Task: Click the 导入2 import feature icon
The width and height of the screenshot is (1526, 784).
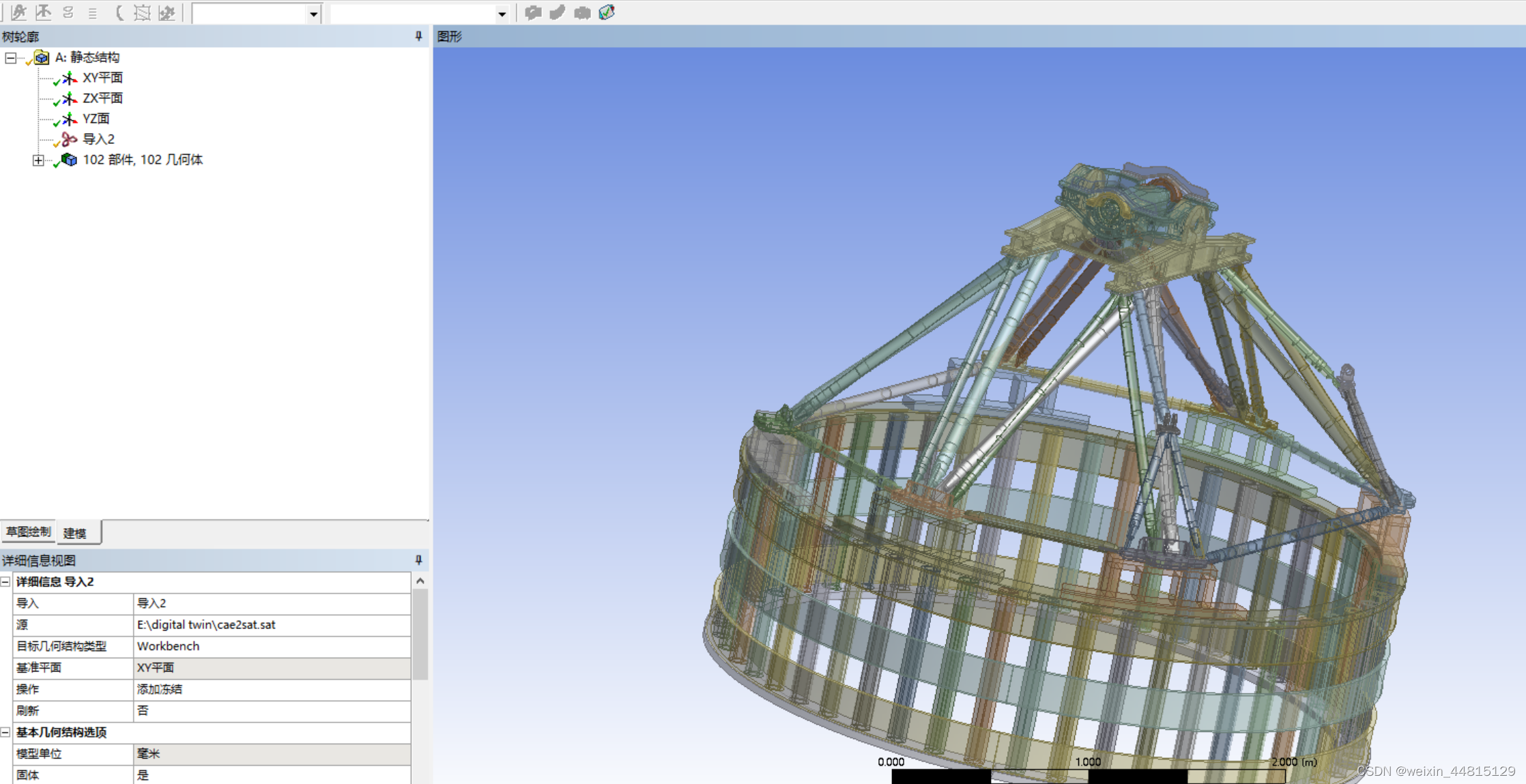Action: click(x=69, y=139)
